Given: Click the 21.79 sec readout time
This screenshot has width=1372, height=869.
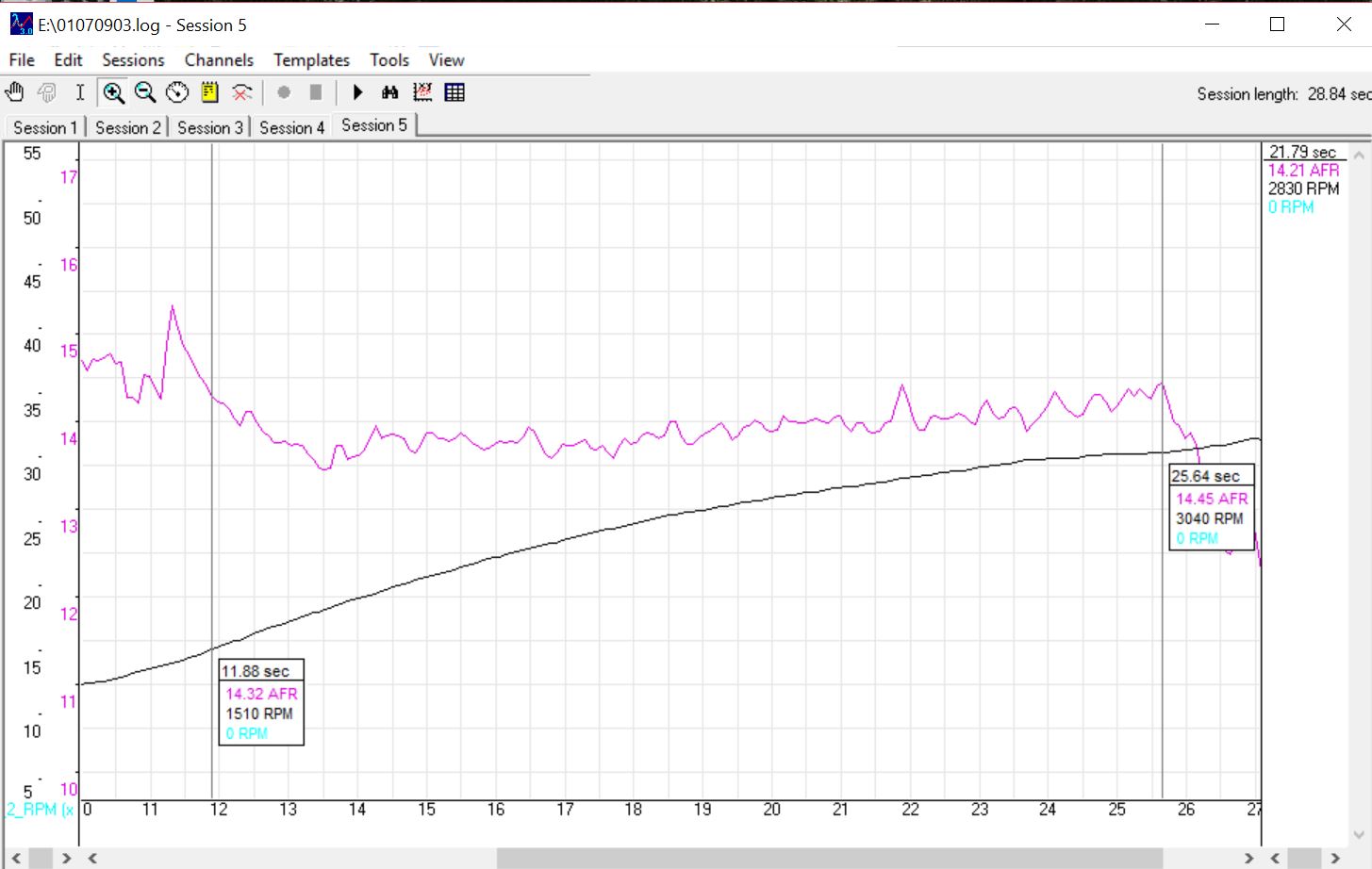Looking at the screenshot, I should (1302, 152).
